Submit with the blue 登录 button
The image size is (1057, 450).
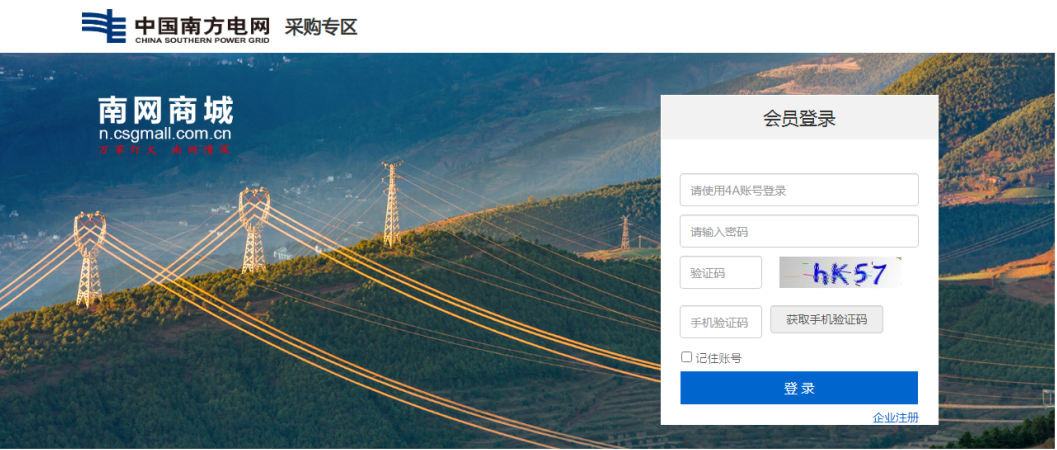[x=799, y=387]
